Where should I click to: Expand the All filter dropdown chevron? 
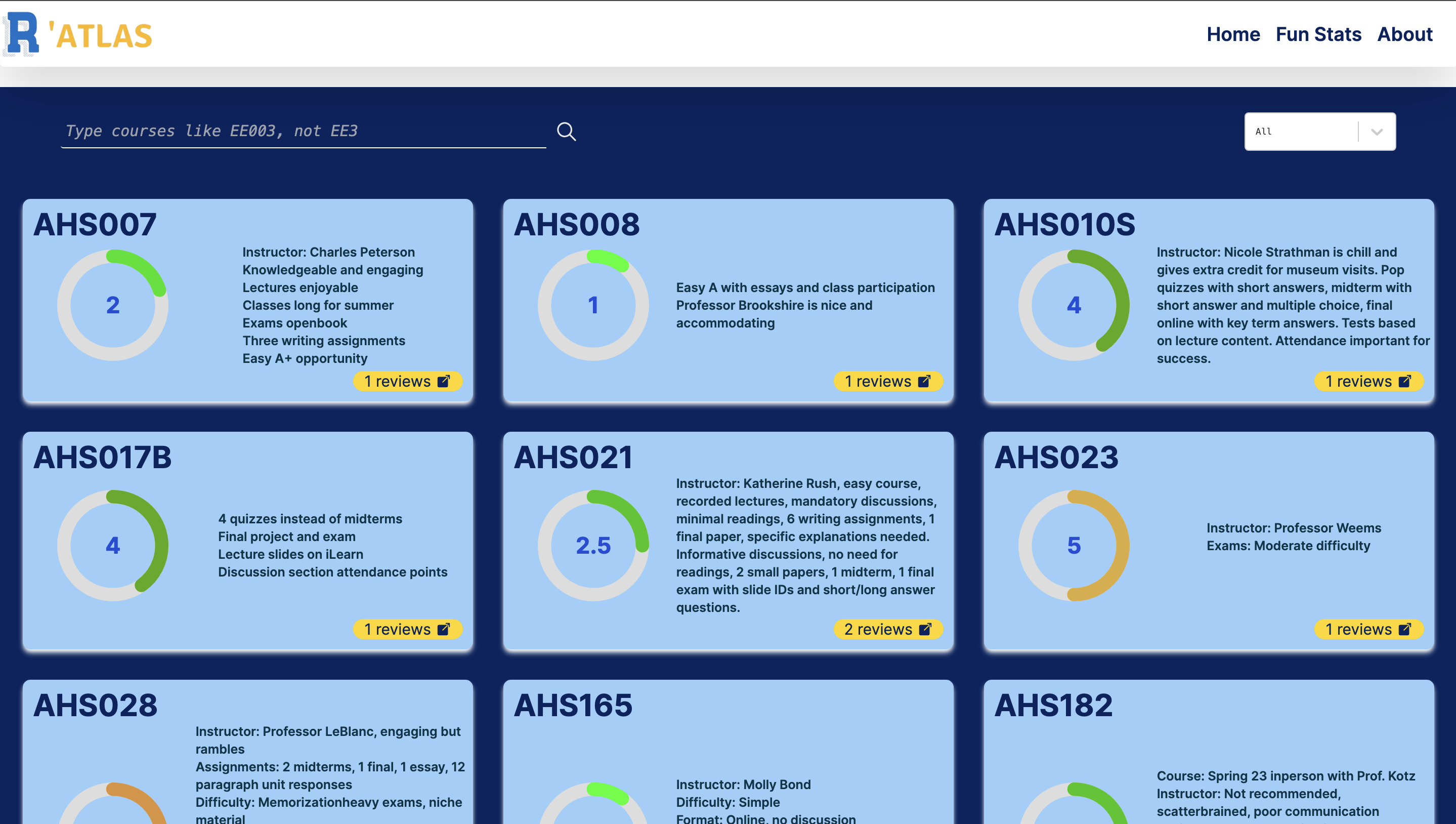coord(1377,132)
